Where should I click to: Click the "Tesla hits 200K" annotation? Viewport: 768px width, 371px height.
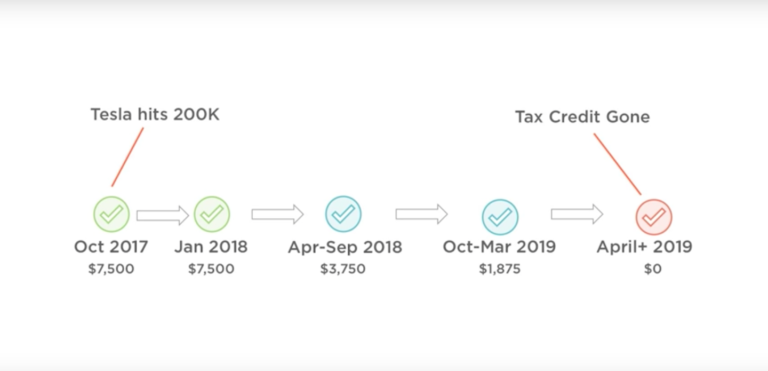(x=155, y=115)
